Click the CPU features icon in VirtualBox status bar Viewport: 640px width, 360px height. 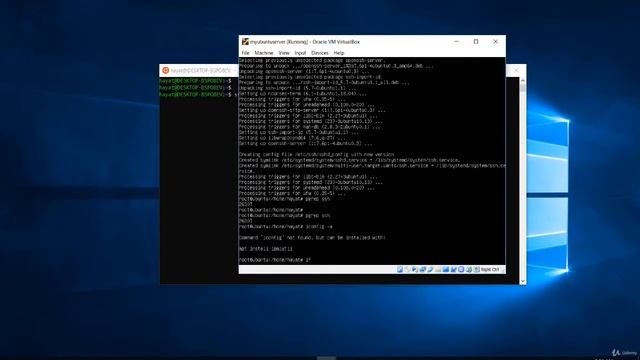tap(461, 269)
